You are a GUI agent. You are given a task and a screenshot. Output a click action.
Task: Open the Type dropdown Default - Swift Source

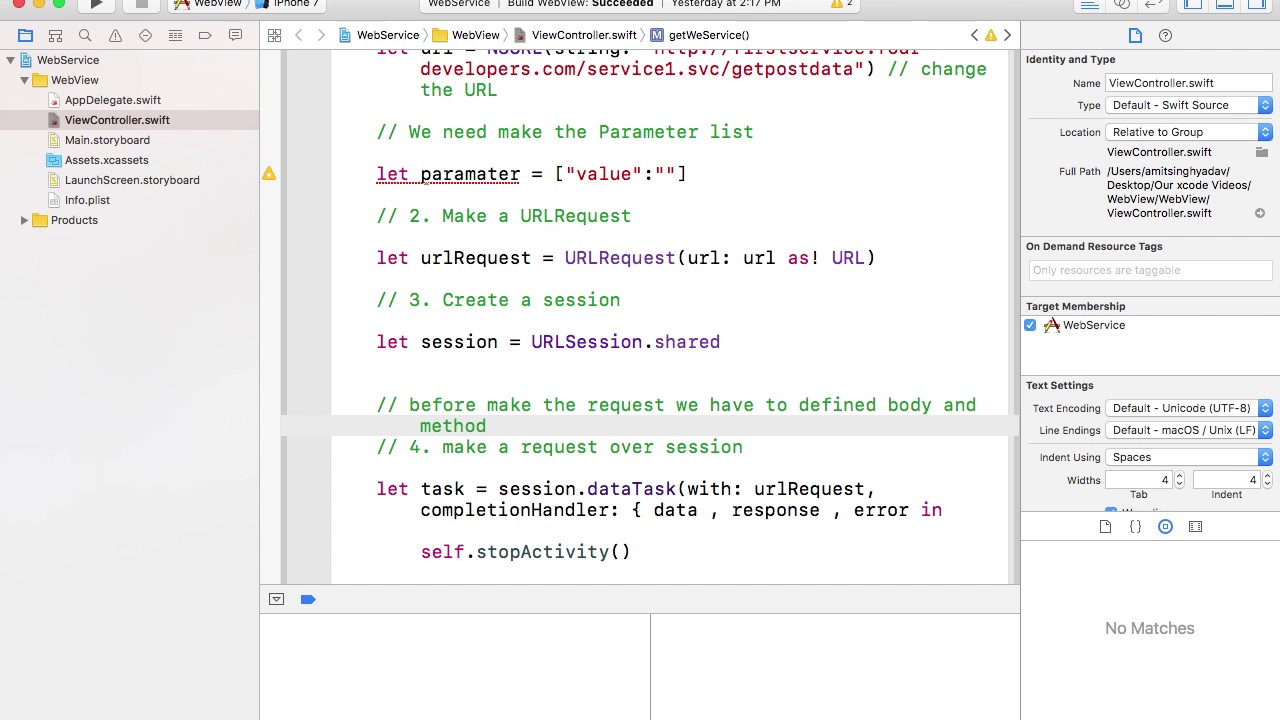1189,105
